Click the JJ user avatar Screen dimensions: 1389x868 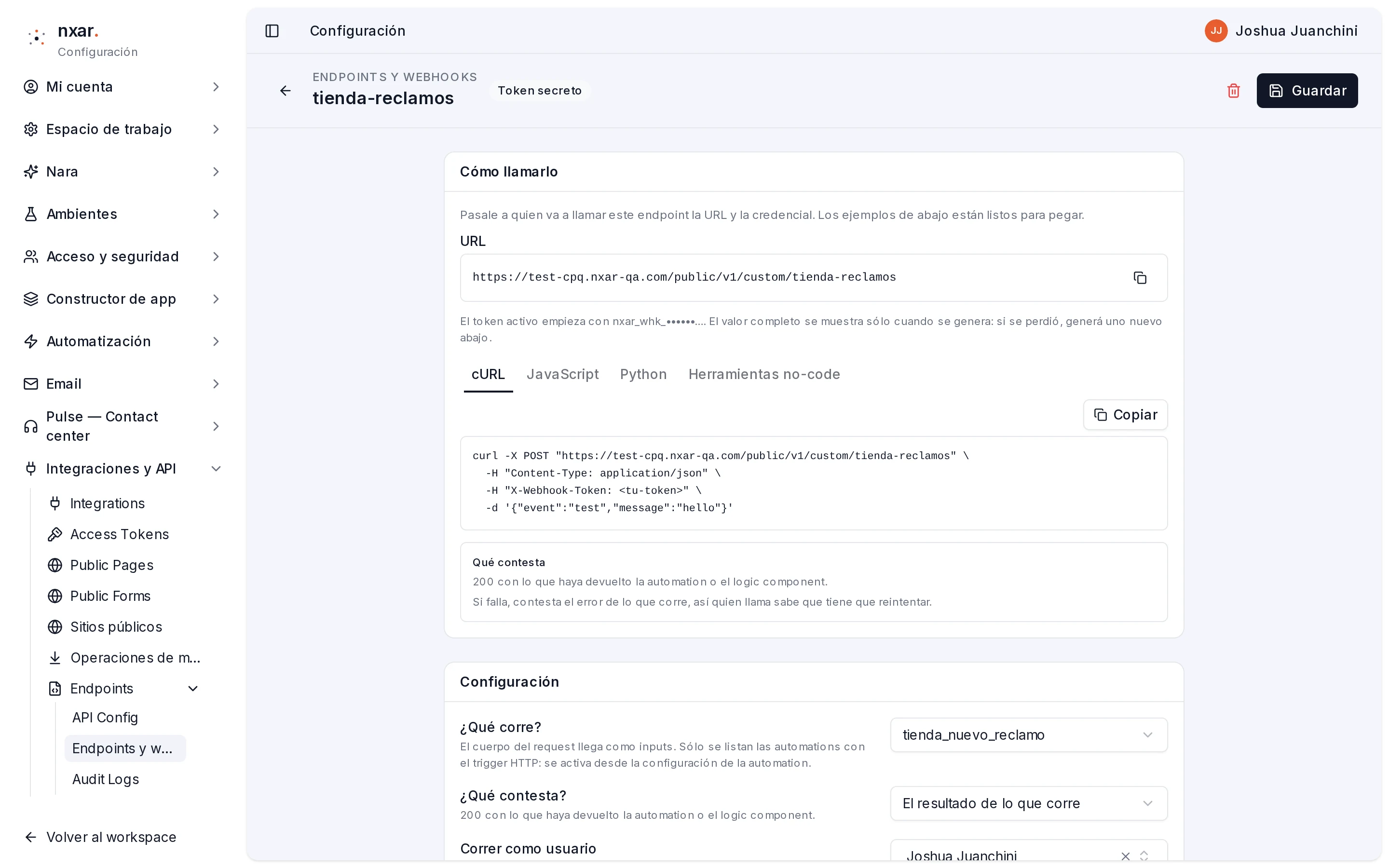[x=1216, y=31]
